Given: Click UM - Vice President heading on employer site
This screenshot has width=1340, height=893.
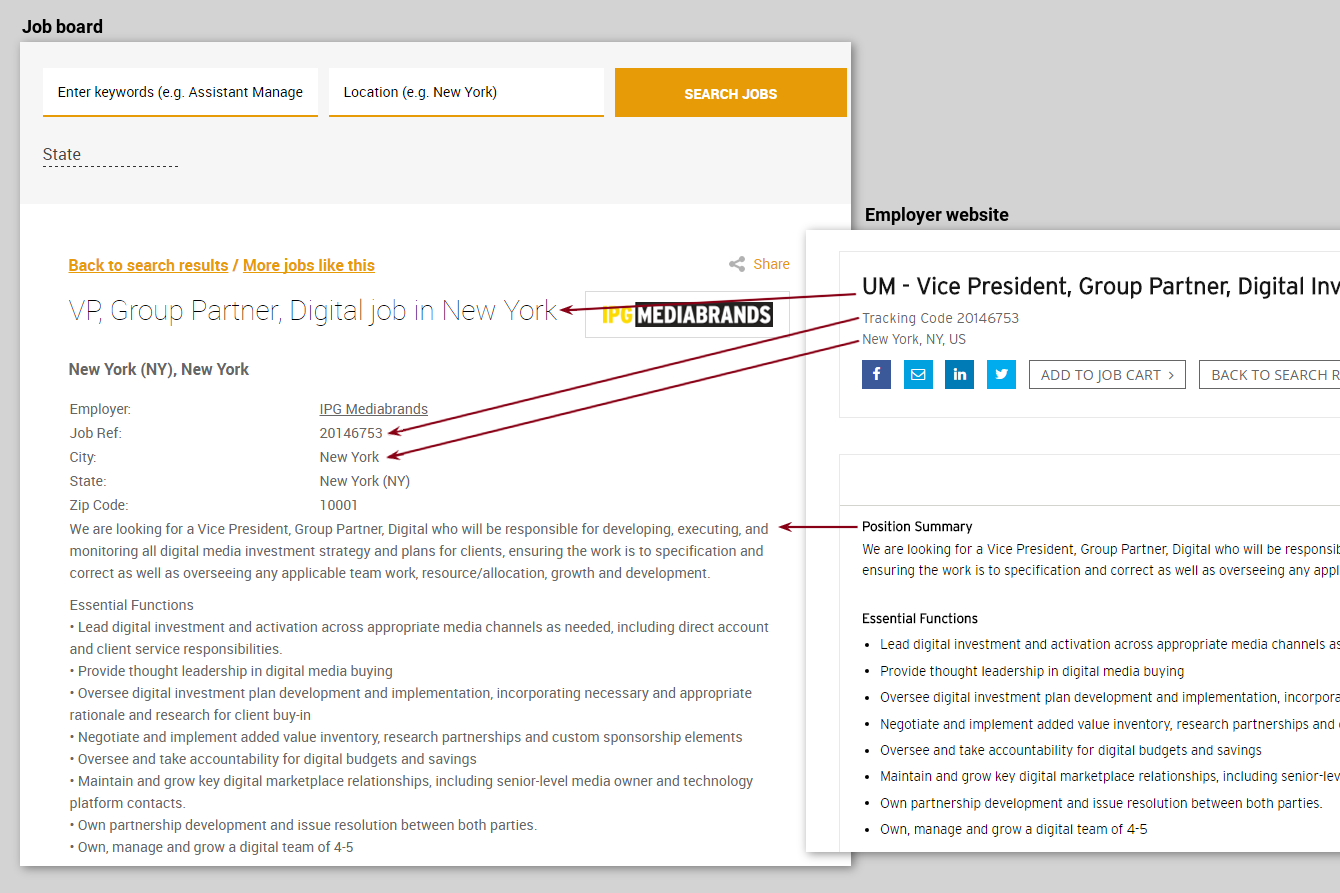Looking at the screenshot, I should click(x=1101, y=286).
